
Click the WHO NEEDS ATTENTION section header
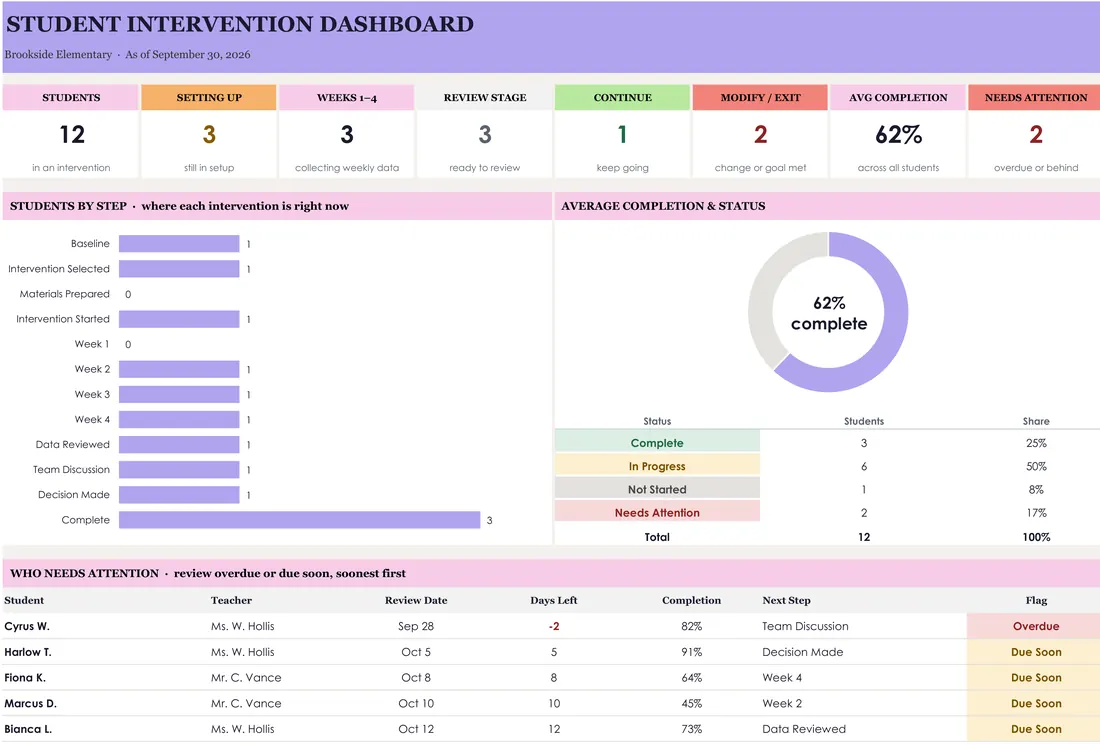tap(551, 573)
